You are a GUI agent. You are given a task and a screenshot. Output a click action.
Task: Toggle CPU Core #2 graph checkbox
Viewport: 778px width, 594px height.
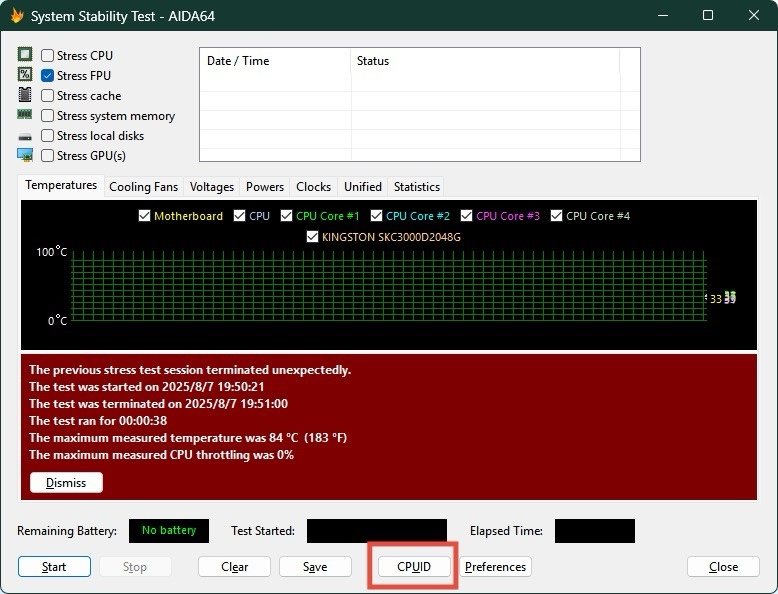point(377,215)
